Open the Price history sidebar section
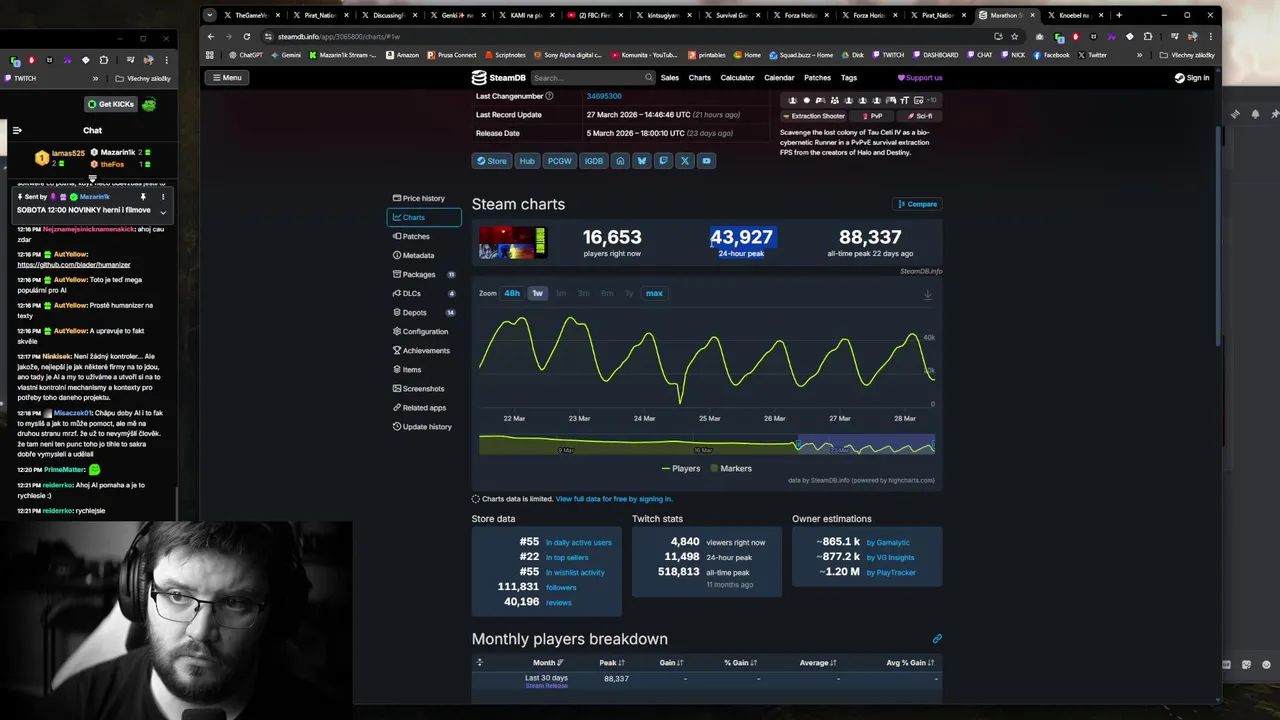Screen dimensions: 1280x720 419,198
